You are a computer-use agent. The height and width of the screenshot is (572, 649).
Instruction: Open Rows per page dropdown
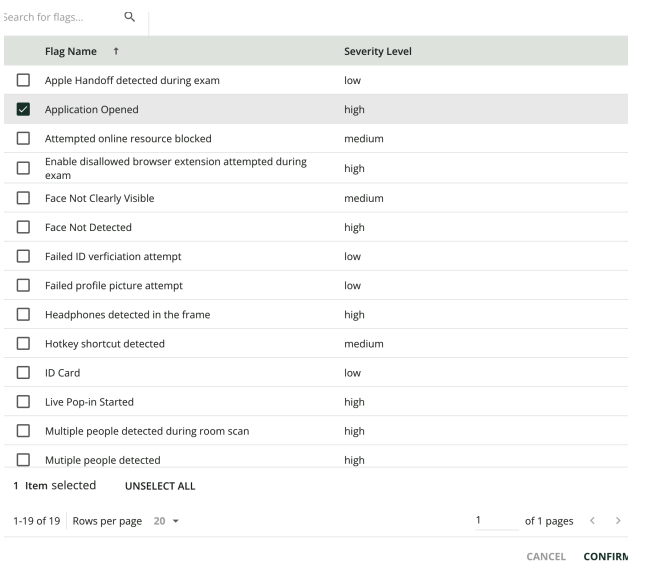(x=166, y=521)
